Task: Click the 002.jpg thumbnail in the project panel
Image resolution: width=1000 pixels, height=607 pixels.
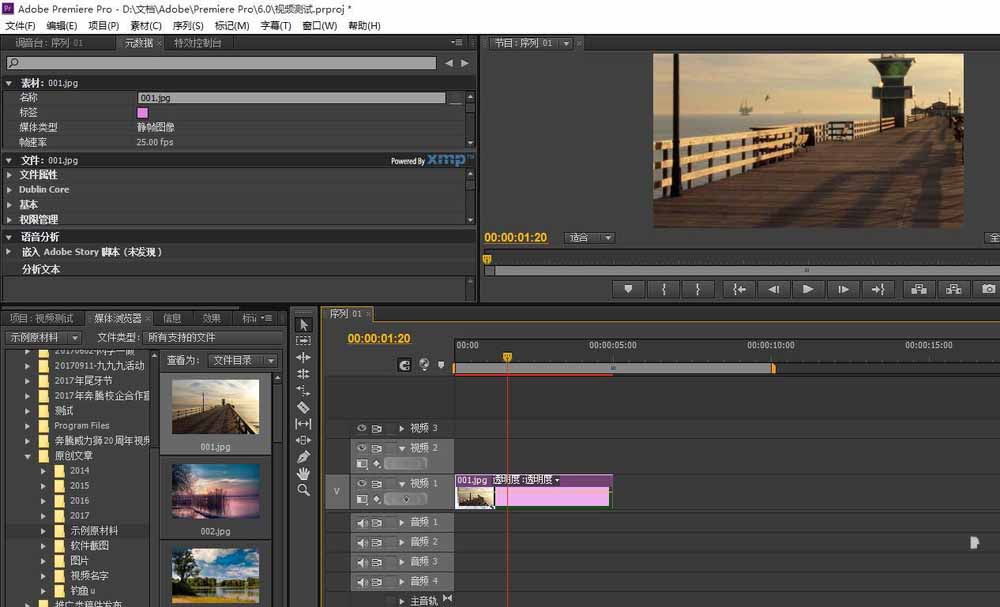Action: pos(214,491)
